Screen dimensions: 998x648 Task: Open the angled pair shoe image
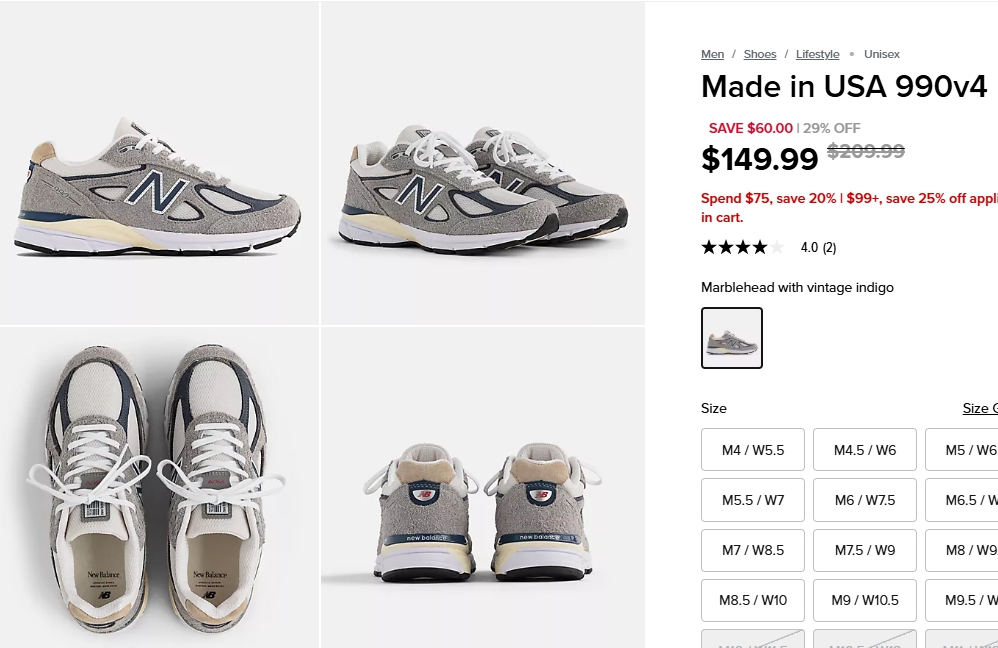click(483, 163)
